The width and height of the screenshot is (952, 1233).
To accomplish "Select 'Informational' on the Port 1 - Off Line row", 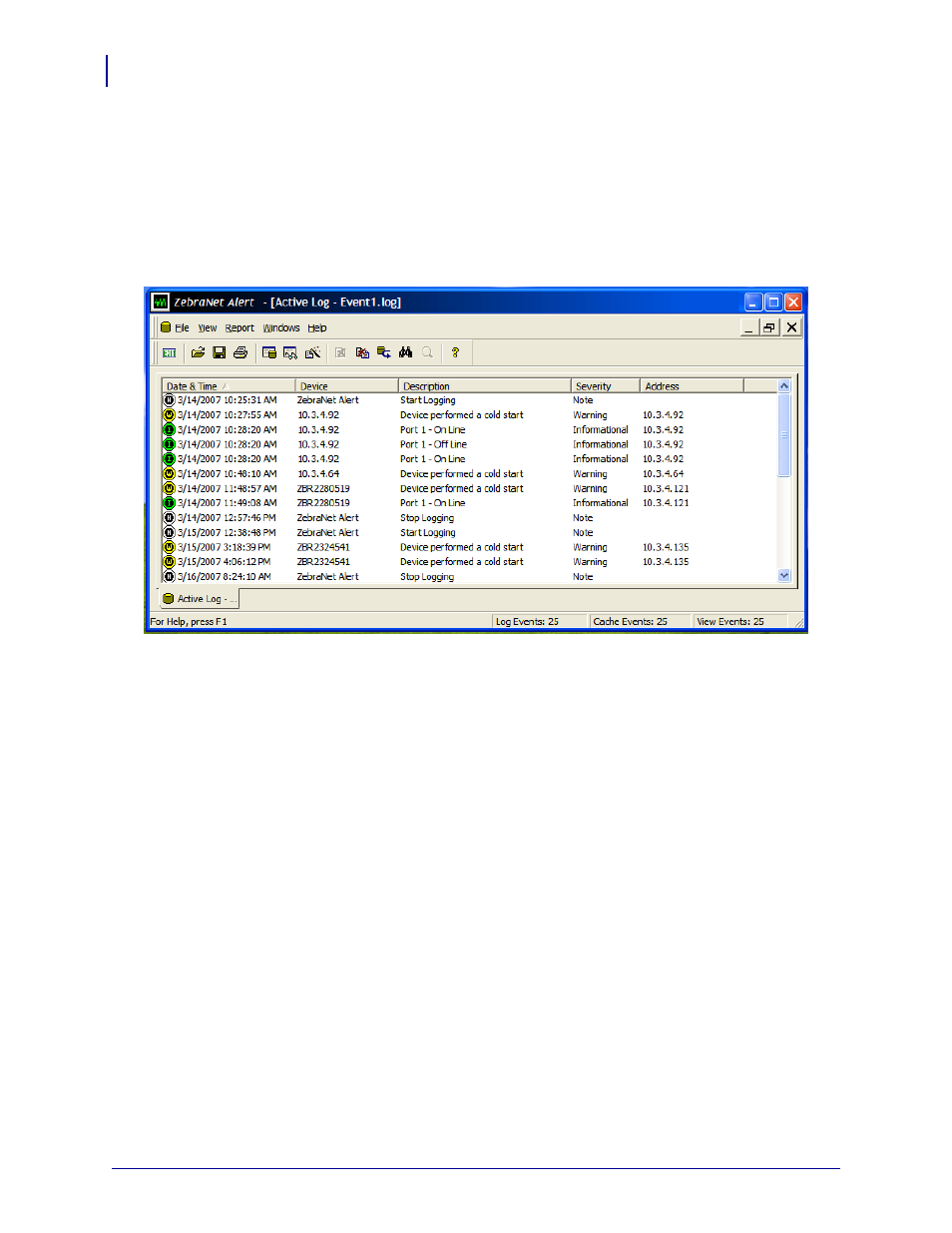I will pyautogui.click(x=601, y=444).
